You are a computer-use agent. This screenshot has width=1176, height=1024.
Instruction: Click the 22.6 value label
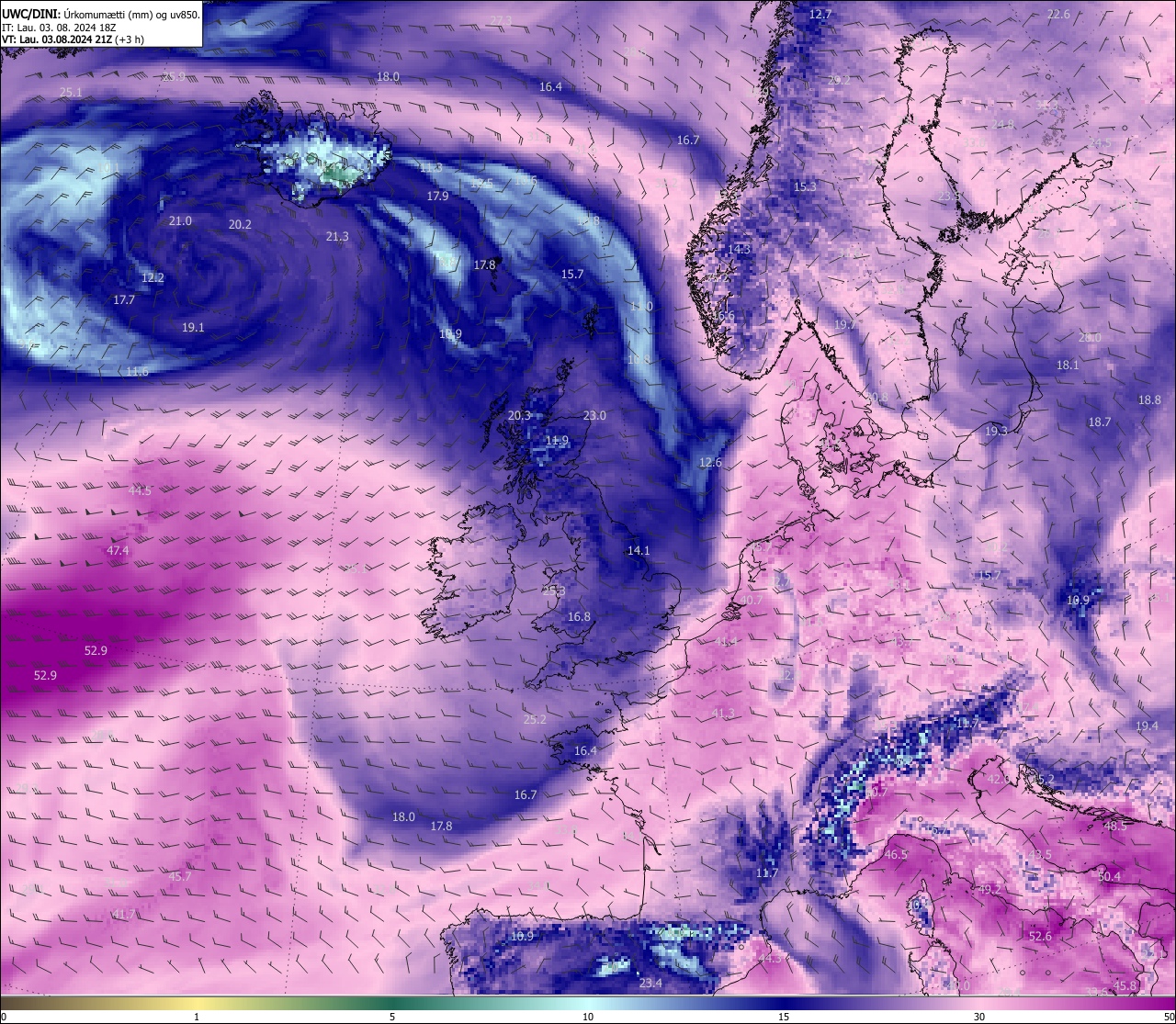pos(1058,15)
